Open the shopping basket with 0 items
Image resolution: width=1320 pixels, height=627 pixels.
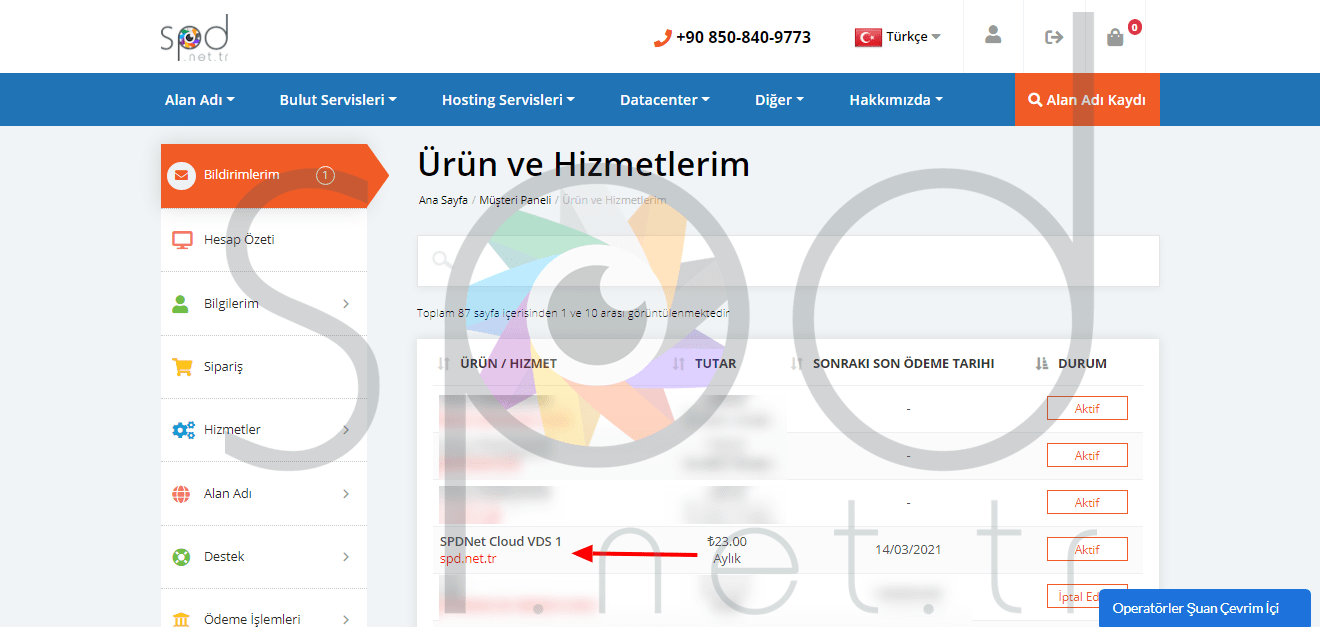pyautogui.click(x=1114, y=37)
